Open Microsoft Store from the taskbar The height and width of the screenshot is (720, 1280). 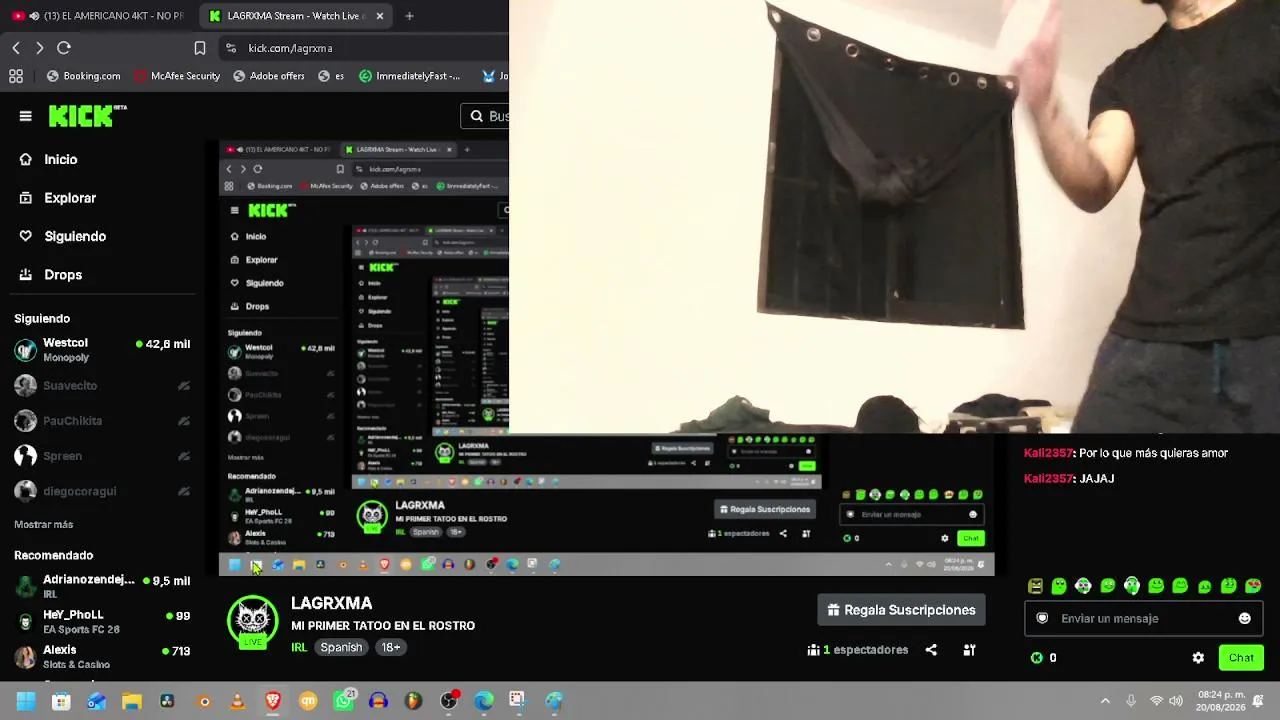tap(61, 702)
